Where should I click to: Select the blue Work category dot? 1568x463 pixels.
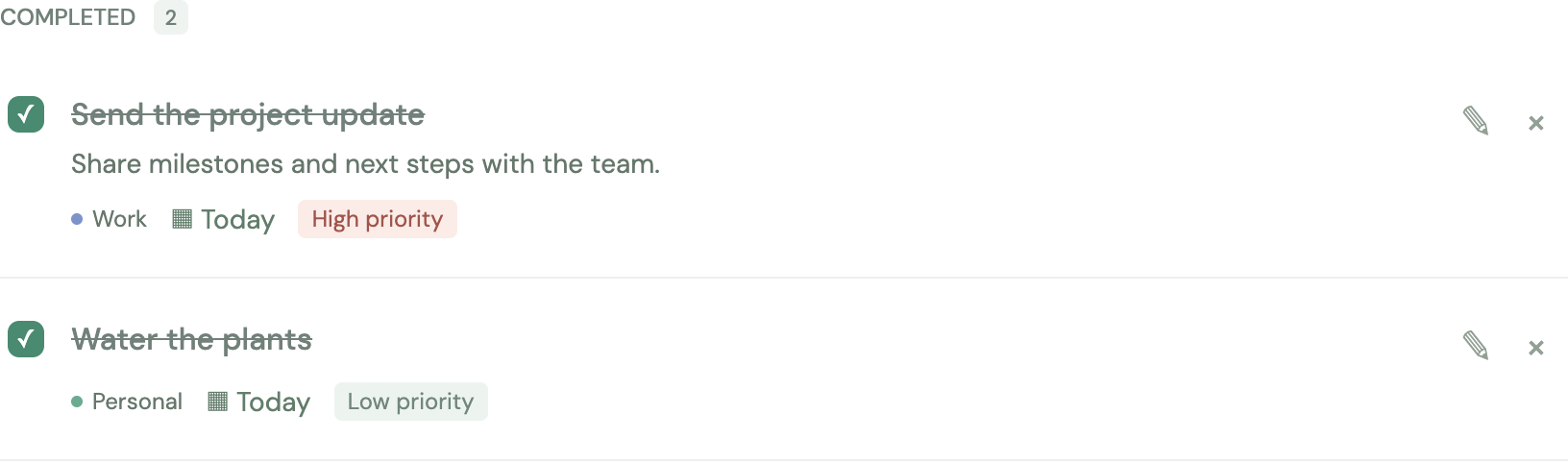[x=77, y=219]
